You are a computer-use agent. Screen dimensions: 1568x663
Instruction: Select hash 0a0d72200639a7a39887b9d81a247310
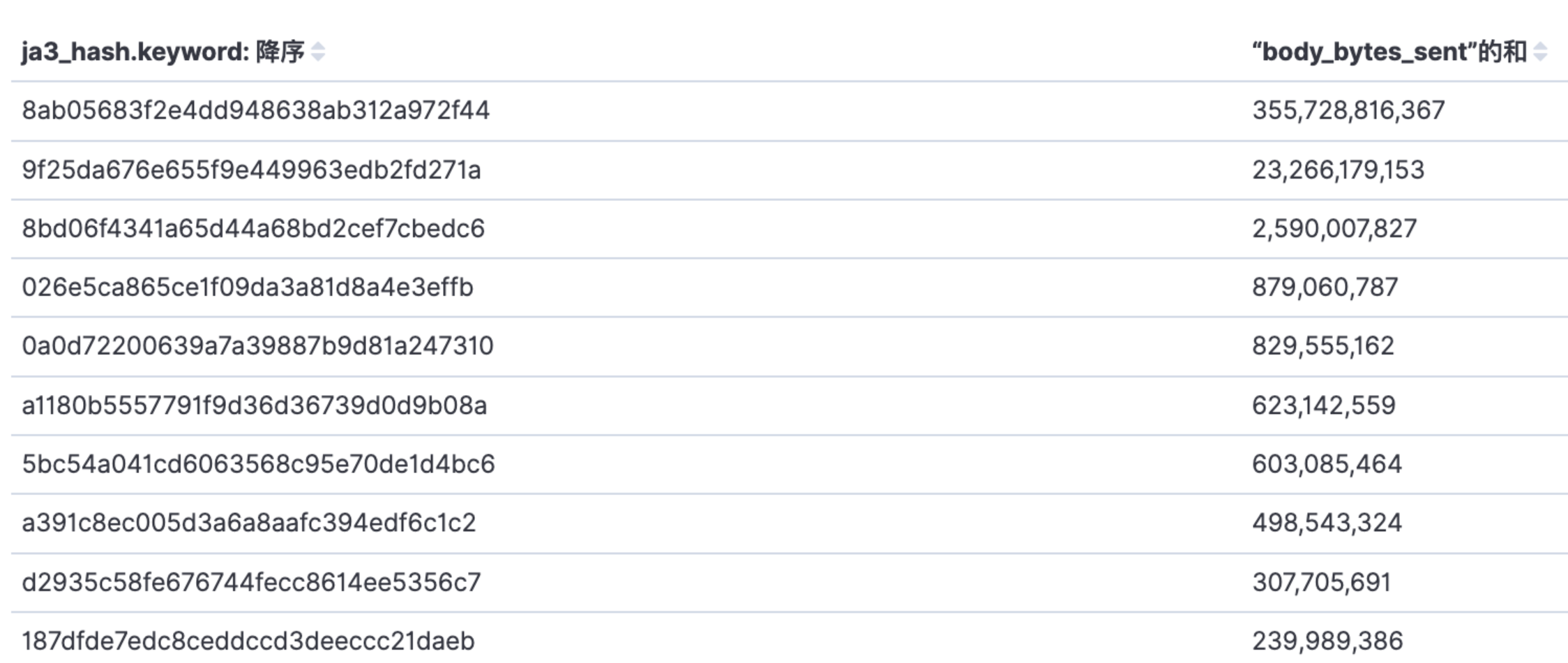257,345
